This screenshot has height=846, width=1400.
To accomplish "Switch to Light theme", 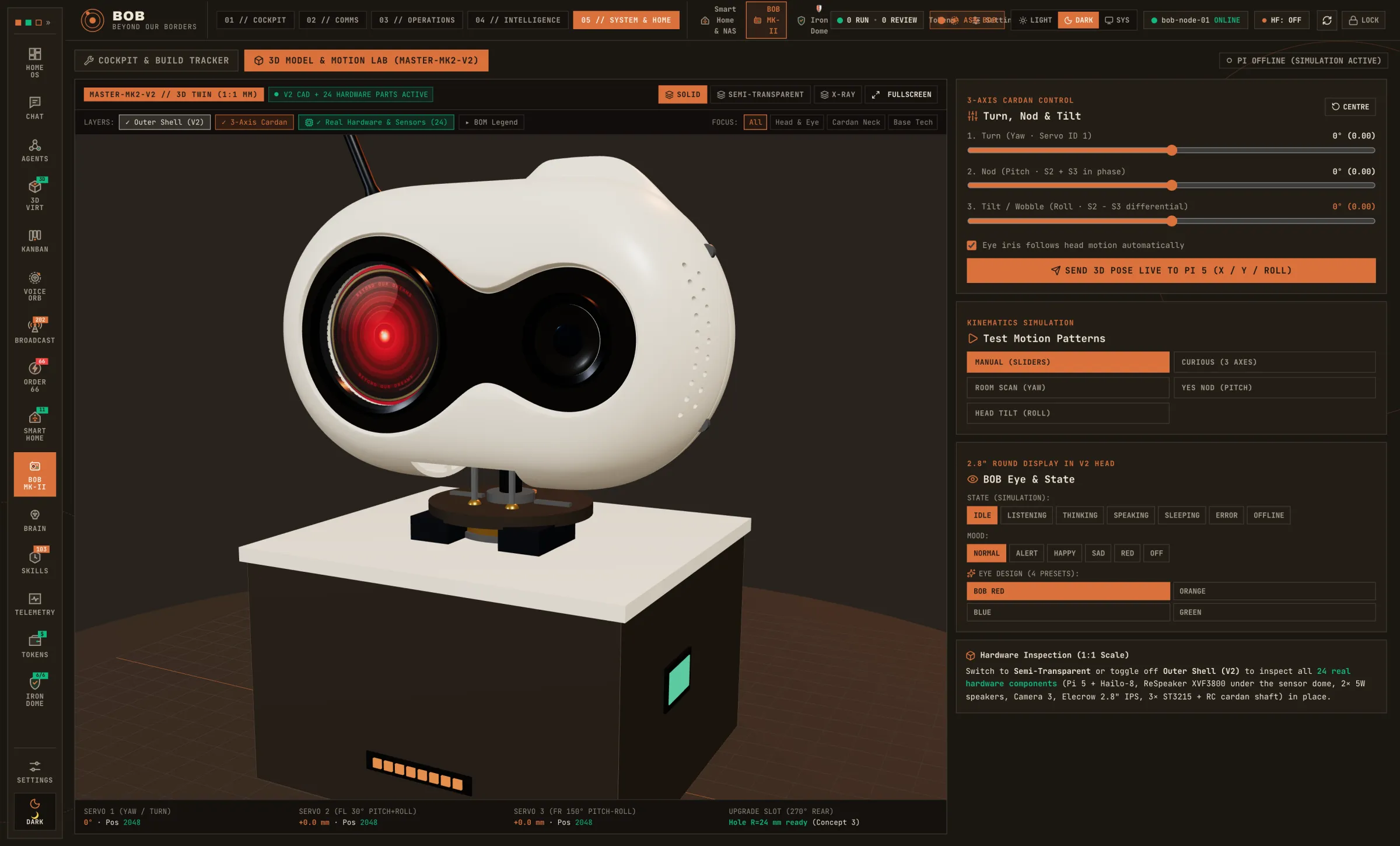I will (1035, 20).
